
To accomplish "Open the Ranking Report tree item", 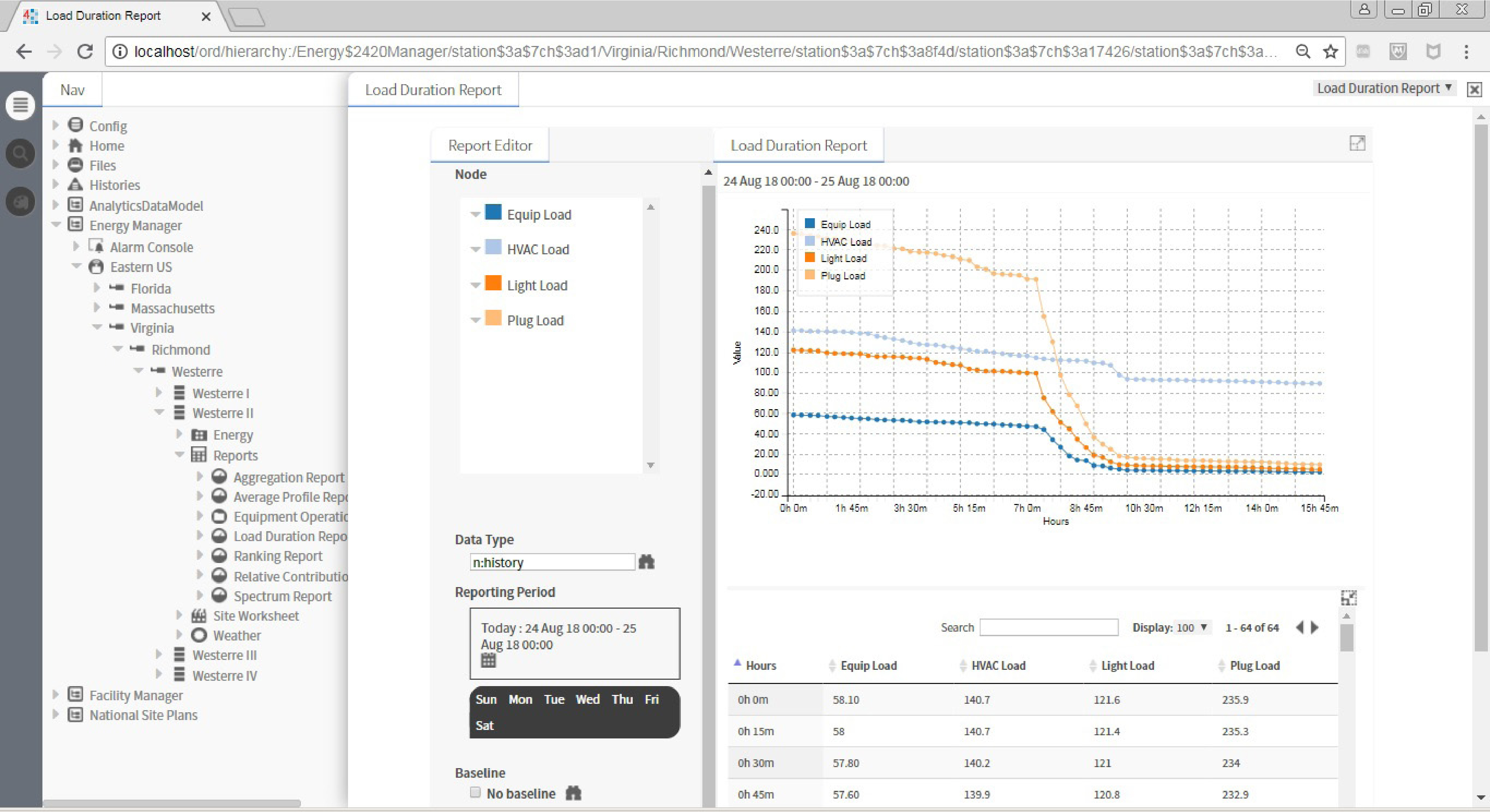I will click(278, 556).
